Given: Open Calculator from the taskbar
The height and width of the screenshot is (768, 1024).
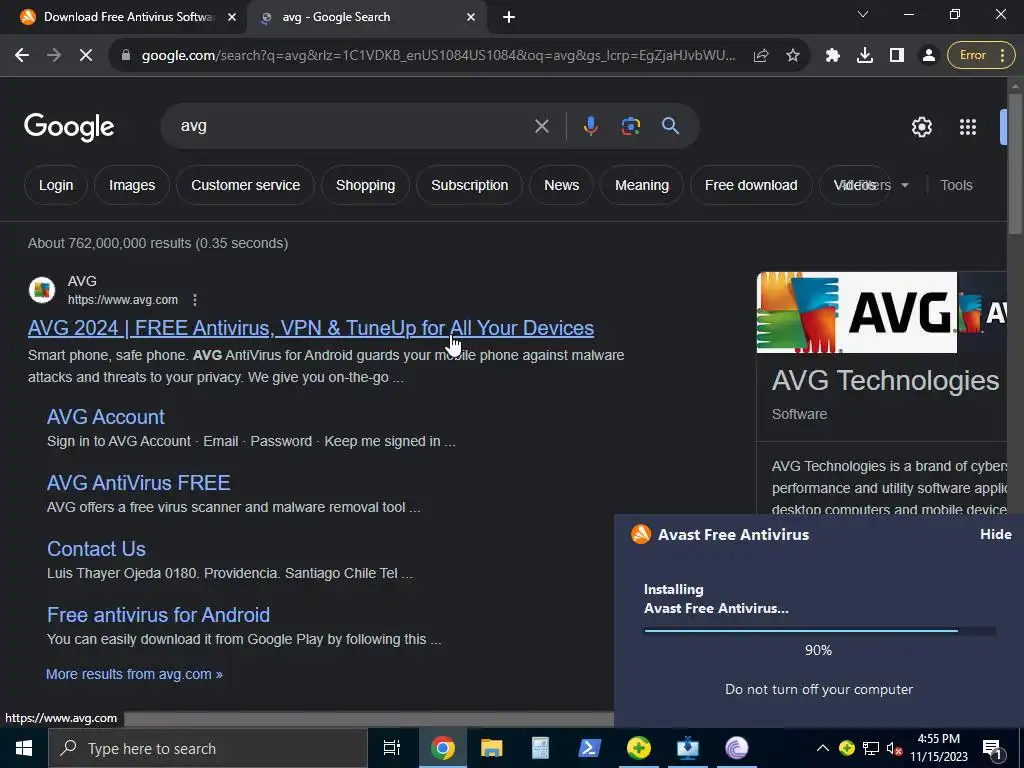Looking at the screenshot, I should click(x=540, y=748).
